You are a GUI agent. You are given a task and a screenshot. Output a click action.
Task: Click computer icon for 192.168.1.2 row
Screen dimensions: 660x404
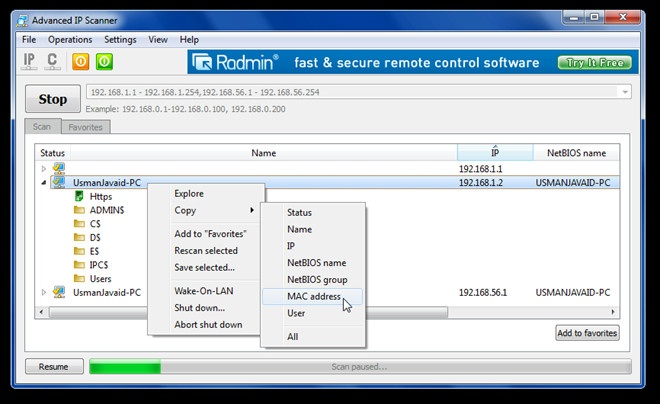tap(59, 182)
